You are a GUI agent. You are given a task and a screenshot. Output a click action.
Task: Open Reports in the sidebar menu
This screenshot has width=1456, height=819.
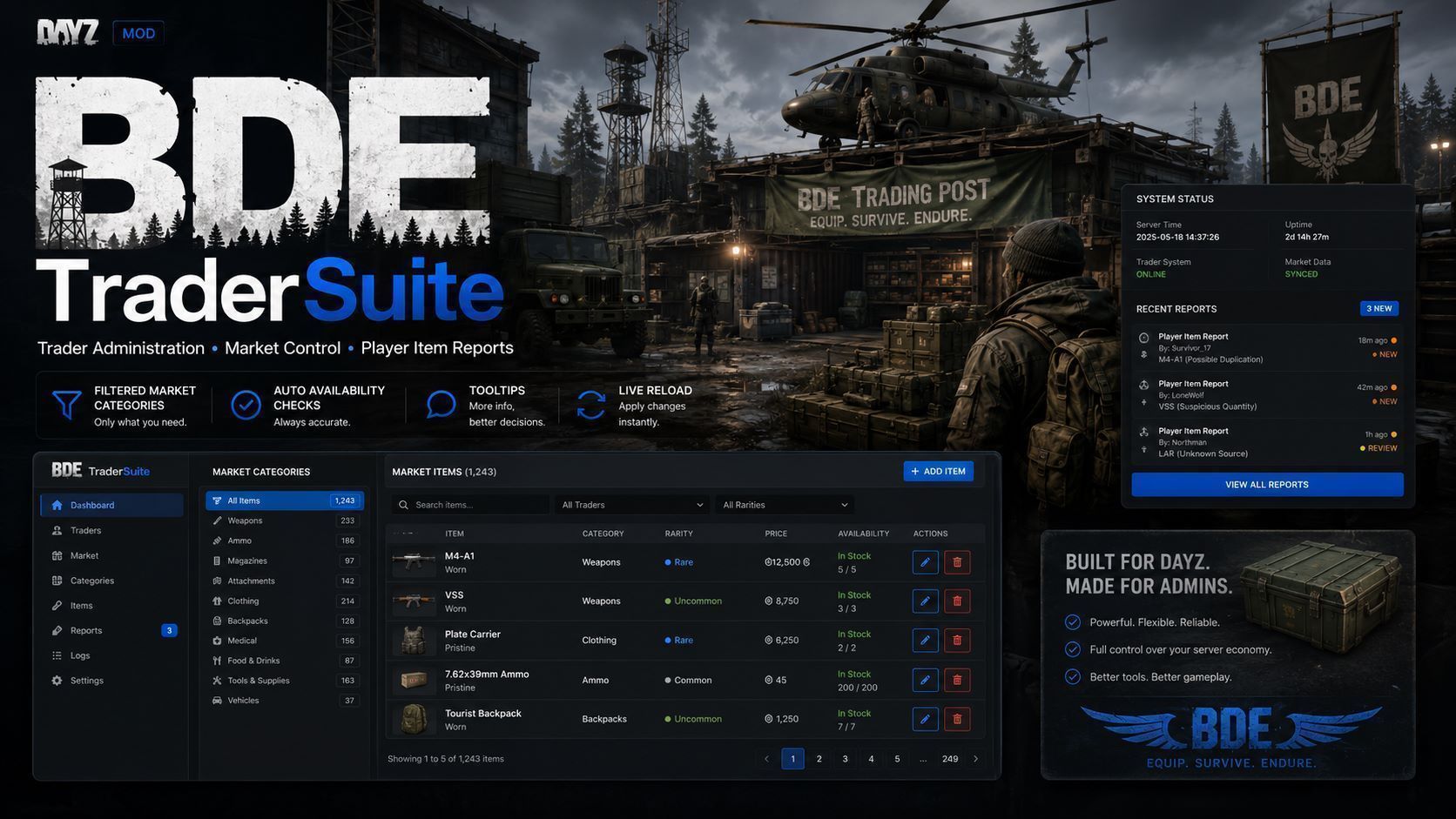pyautogui.click(x=111, y=630)
